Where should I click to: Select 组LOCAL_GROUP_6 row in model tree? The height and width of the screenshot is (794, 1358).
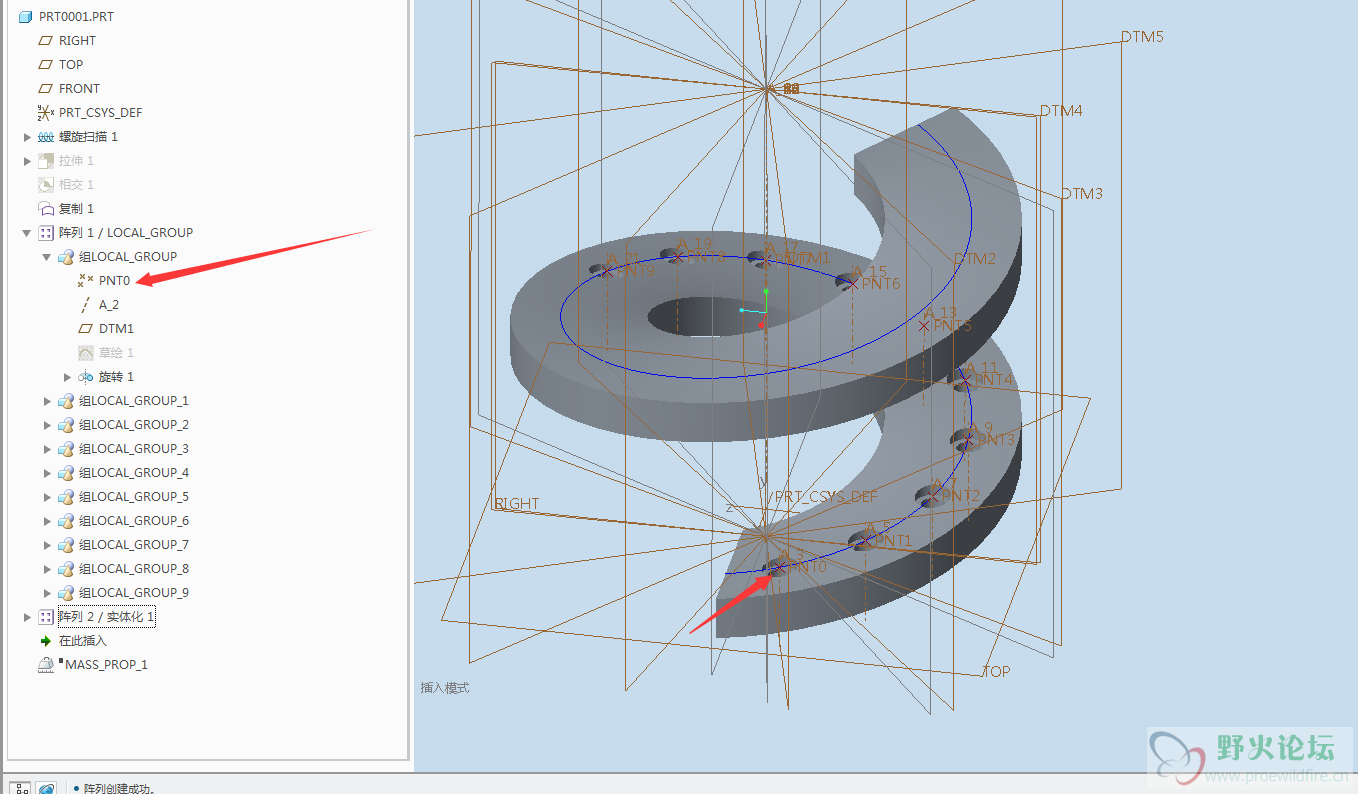123,521
